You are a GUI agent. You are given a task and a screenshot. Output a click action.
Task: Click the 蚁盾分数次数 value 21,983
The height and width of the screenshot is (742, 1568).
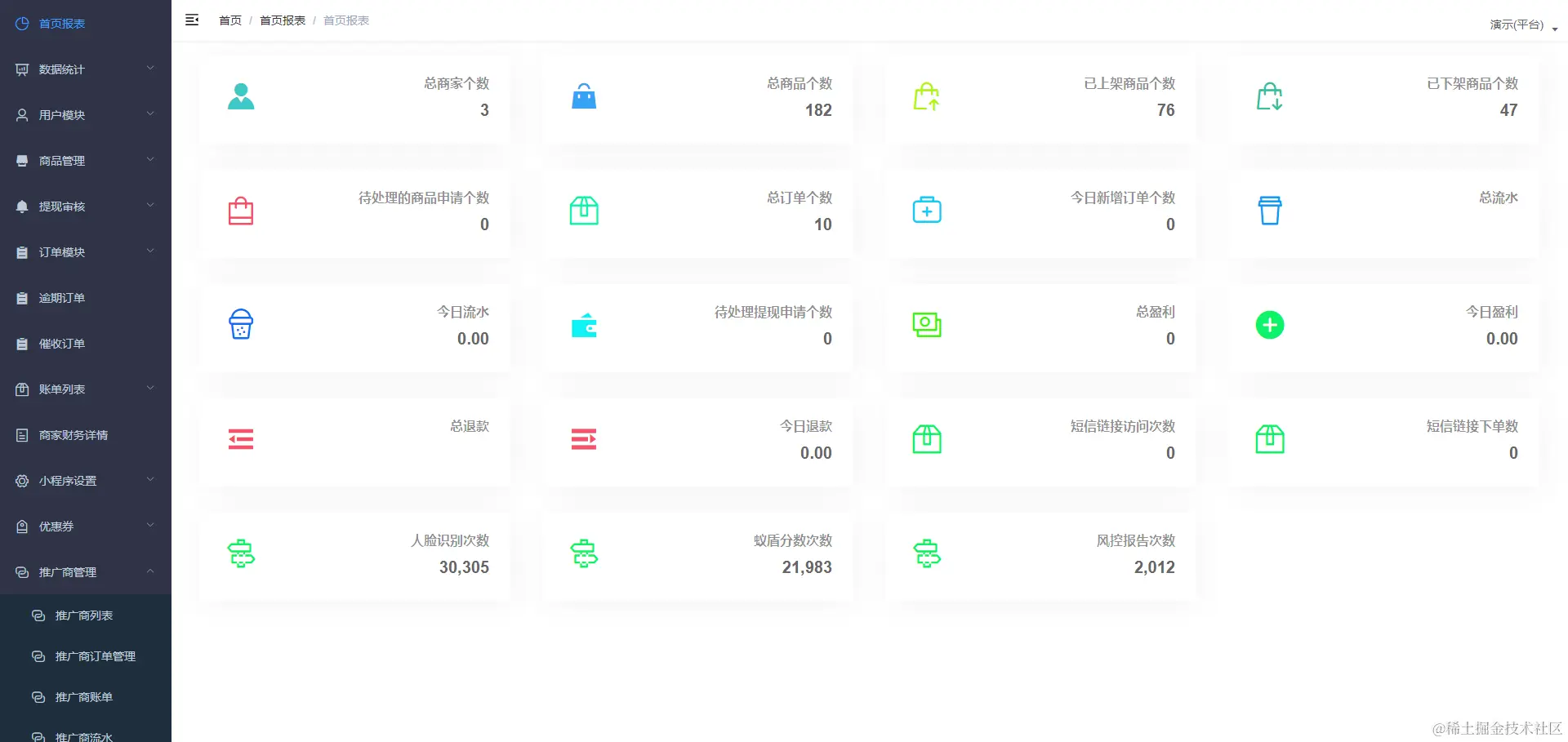[807, 567]
